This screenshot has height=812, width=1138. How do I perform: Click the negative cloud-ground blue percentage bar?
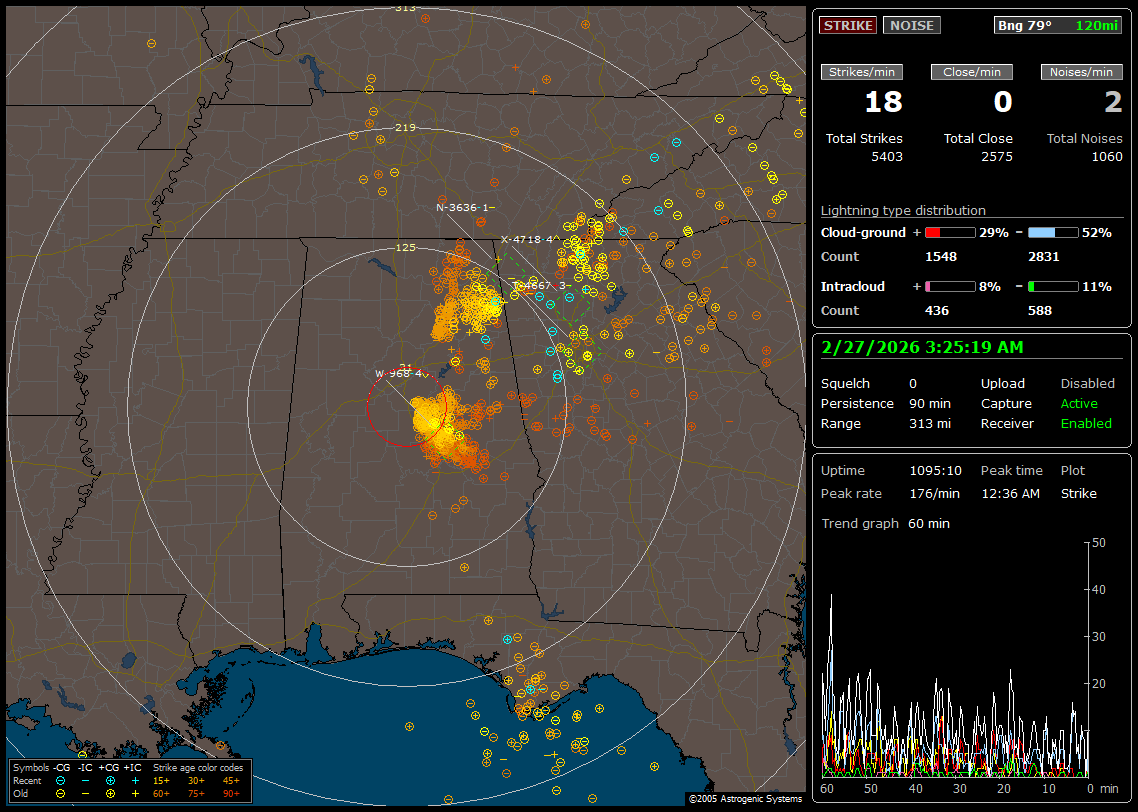(x=1053, y=232)
